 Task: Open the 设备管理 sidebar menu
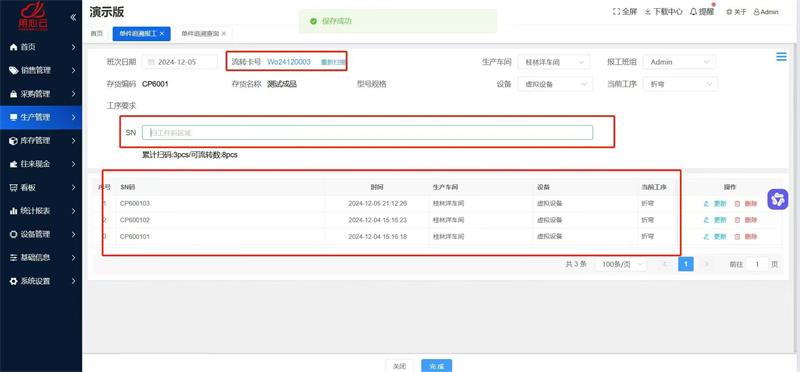[41, 234]
